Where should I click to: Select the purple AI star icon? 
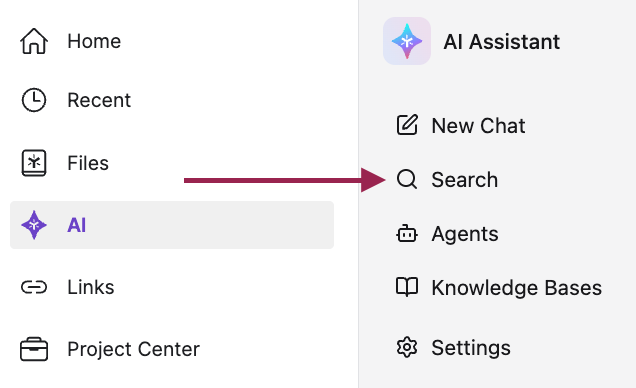pos(34,225)
